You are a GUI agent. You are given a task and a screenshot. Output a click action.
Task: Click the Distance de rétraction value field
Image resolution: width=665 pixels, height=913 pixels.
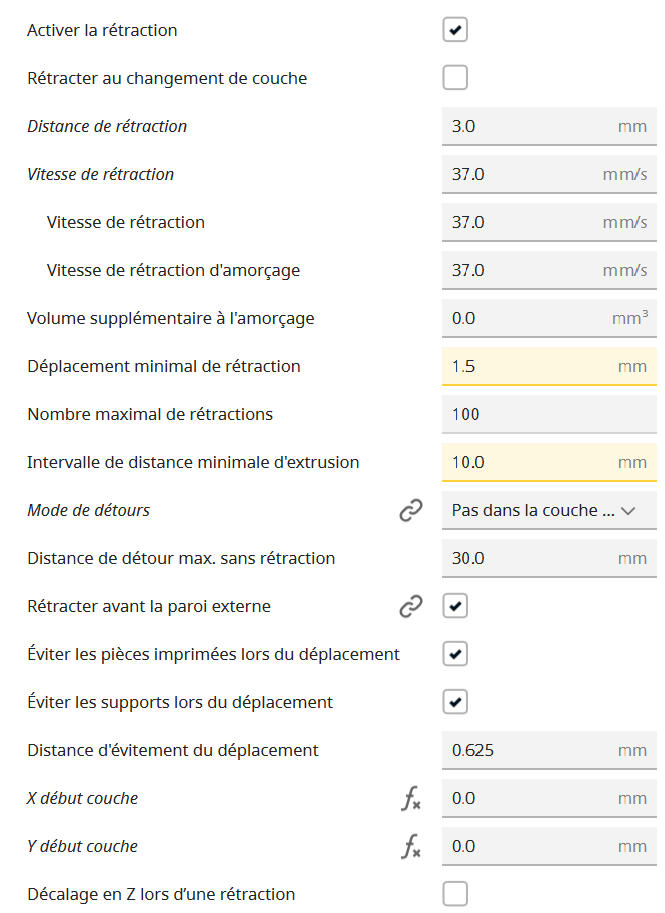[x=549, y=126]
